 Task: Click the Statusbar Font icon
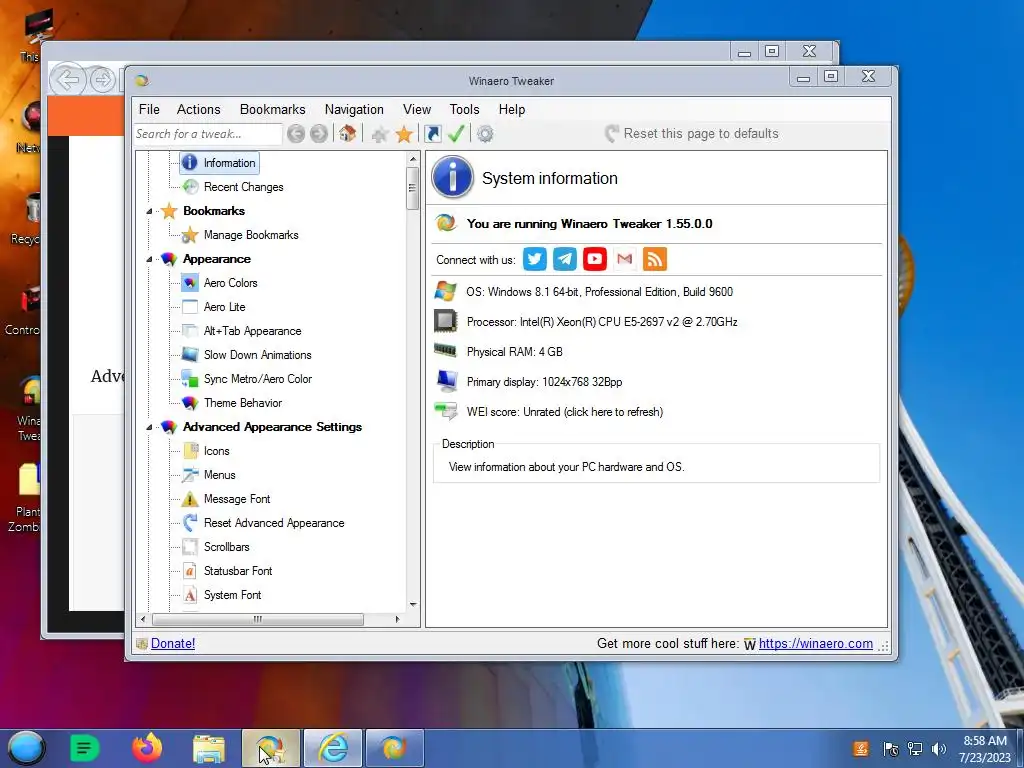(x=189, y=571)
